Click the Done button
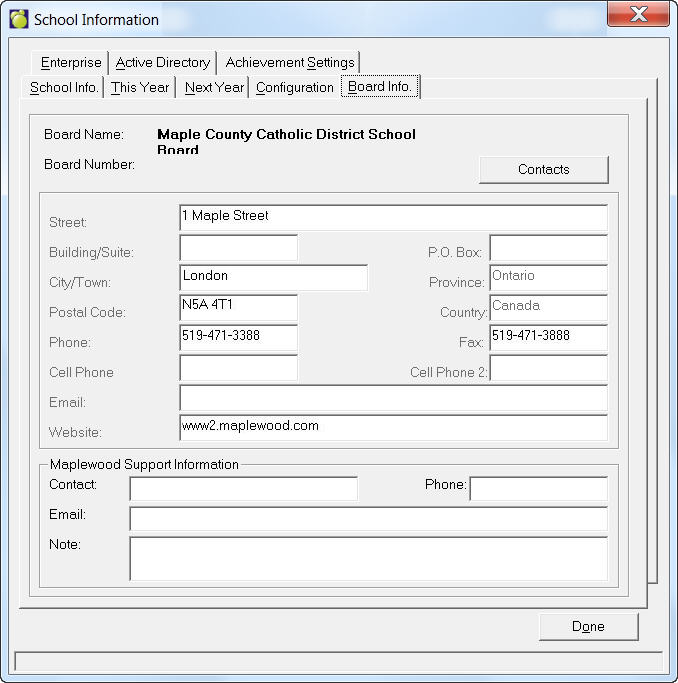This screenshot has width=678, height=683. pyautogui.click(x=588, y=626)
